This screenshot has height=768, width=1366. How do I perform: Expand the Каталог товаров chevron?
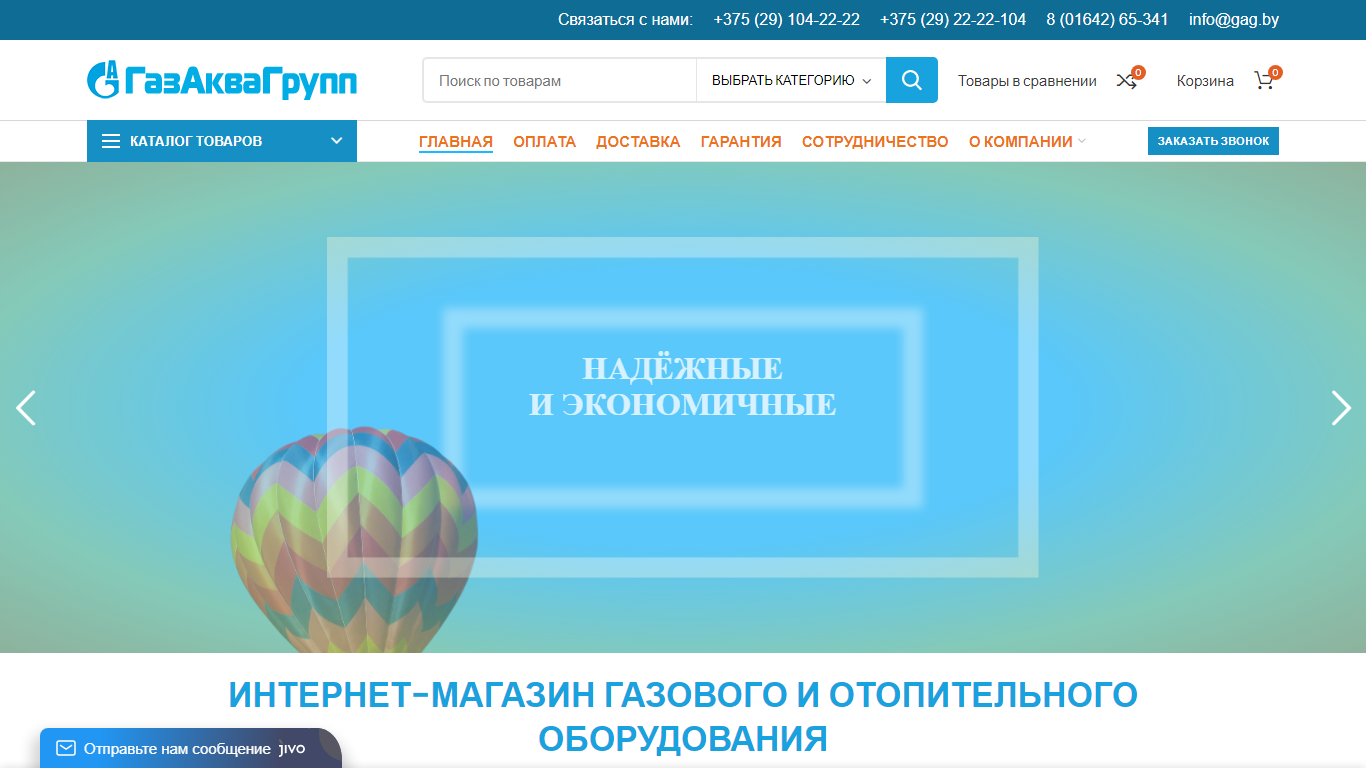tap(337, 141)
